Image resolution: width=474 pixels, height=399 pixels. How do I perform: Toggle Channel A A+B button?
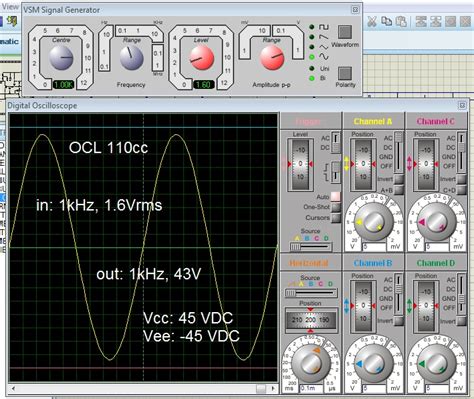pyautogui.click(x=398, y=190)
